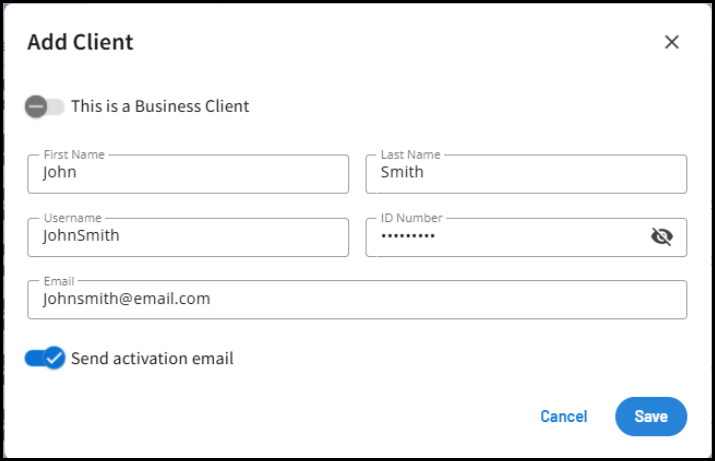Focus the First Name field containing John
Screen dimensions: 715x461
pyautogui.click(x=188, y=173)
